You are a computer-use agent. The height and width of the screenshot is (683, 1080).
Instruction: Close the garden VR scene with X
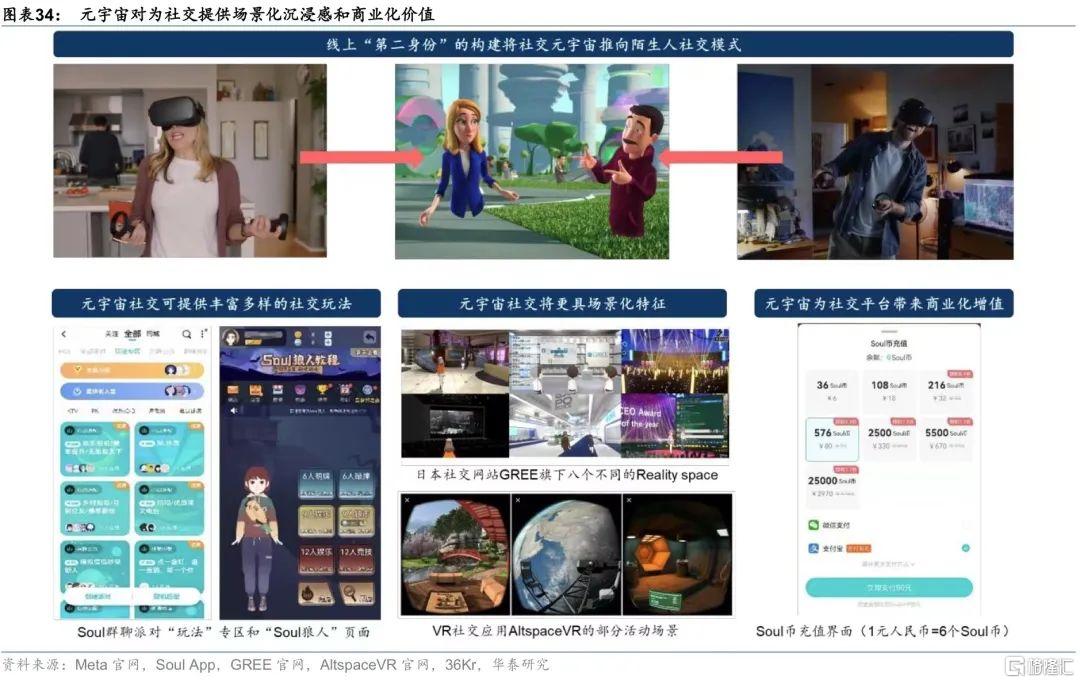[x=407, y=499]
